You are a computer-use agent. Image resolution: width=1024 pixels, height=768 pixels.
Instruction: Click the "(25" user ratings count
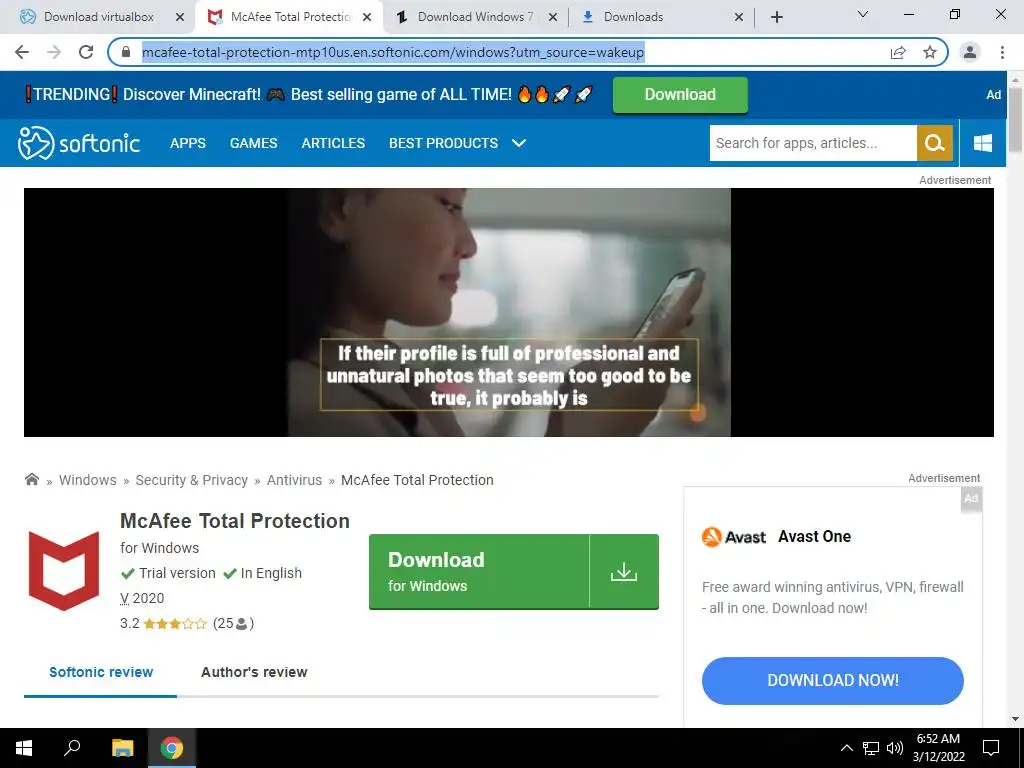233,624
